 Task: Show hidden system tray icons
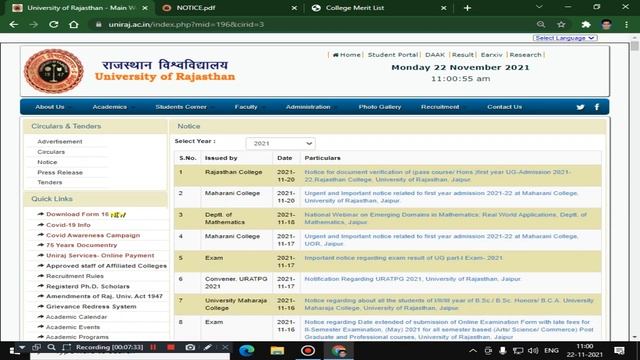(x=473, y=351)
